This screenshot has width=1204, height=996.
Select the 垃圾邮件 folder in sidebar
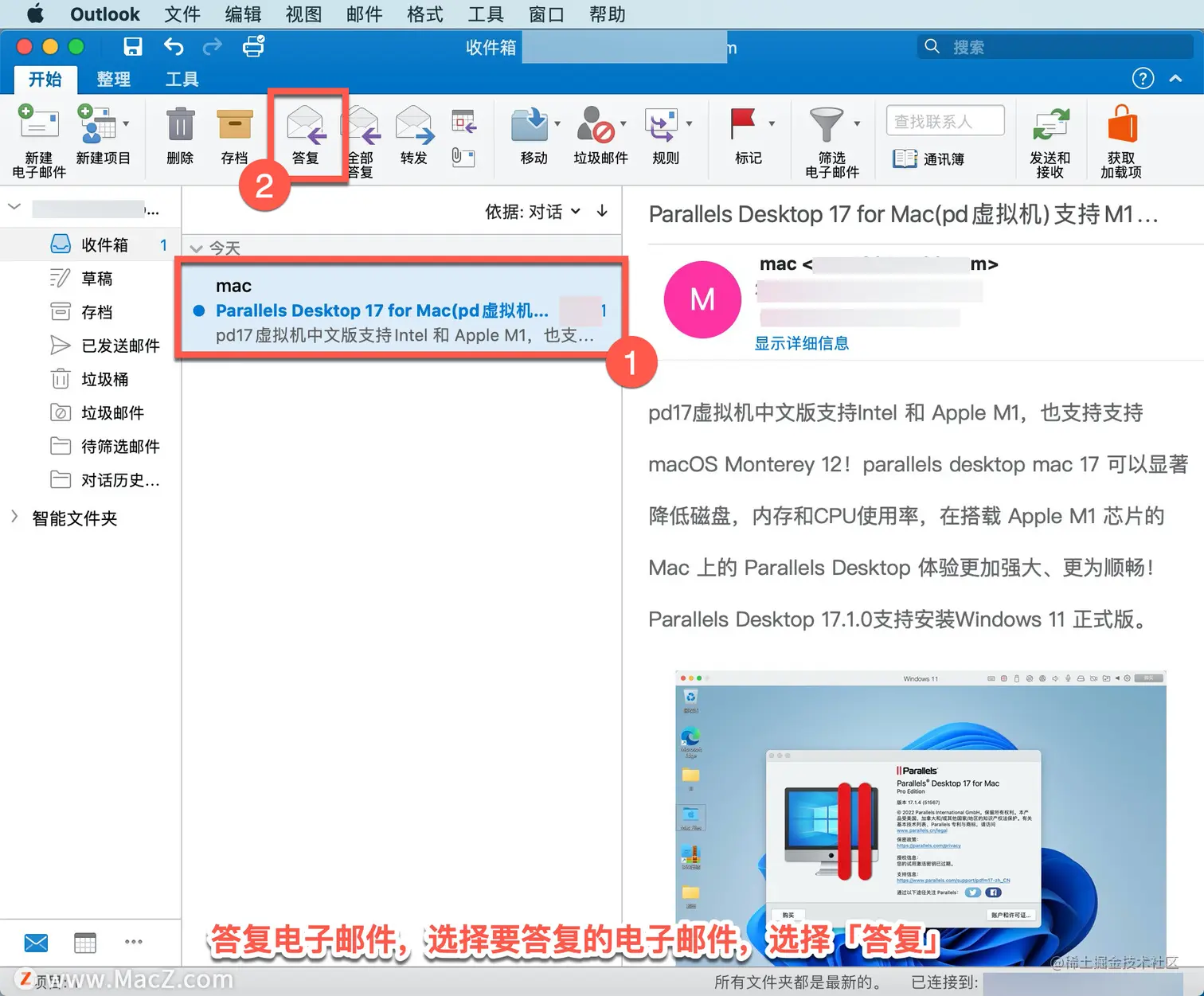90,412
